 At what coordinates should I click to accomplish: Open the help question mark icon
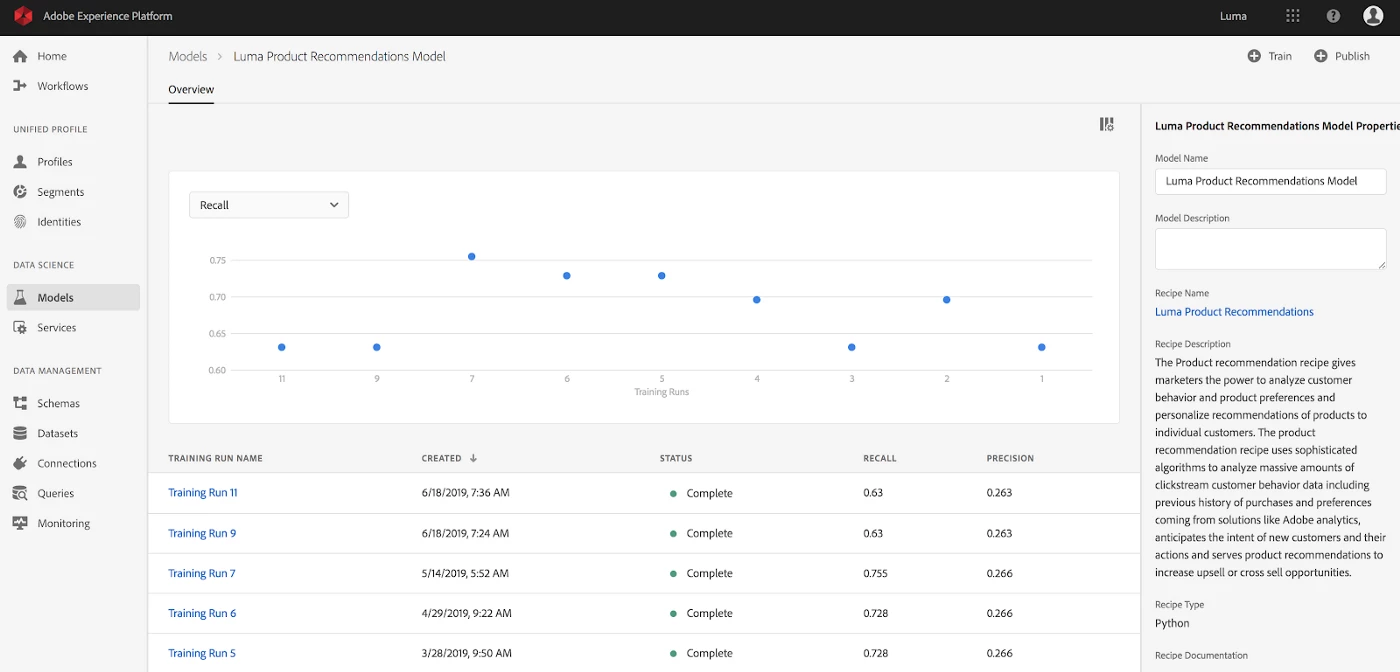click(1333, 16)
